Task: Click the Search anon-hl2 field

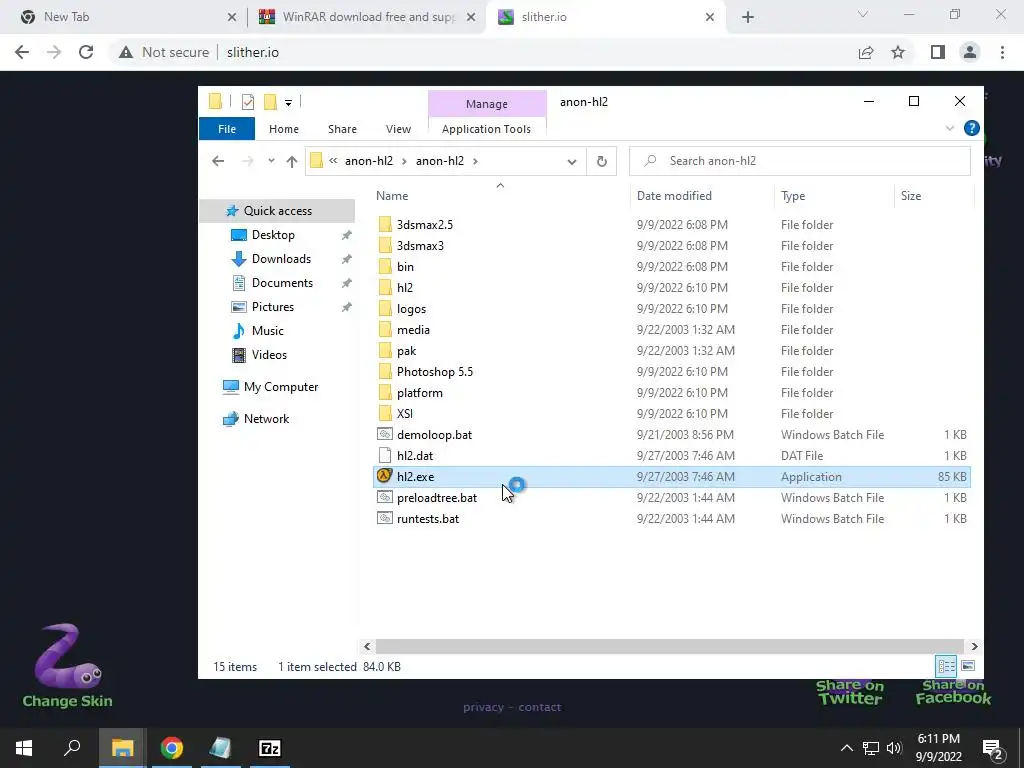Action: coord(799,161)
